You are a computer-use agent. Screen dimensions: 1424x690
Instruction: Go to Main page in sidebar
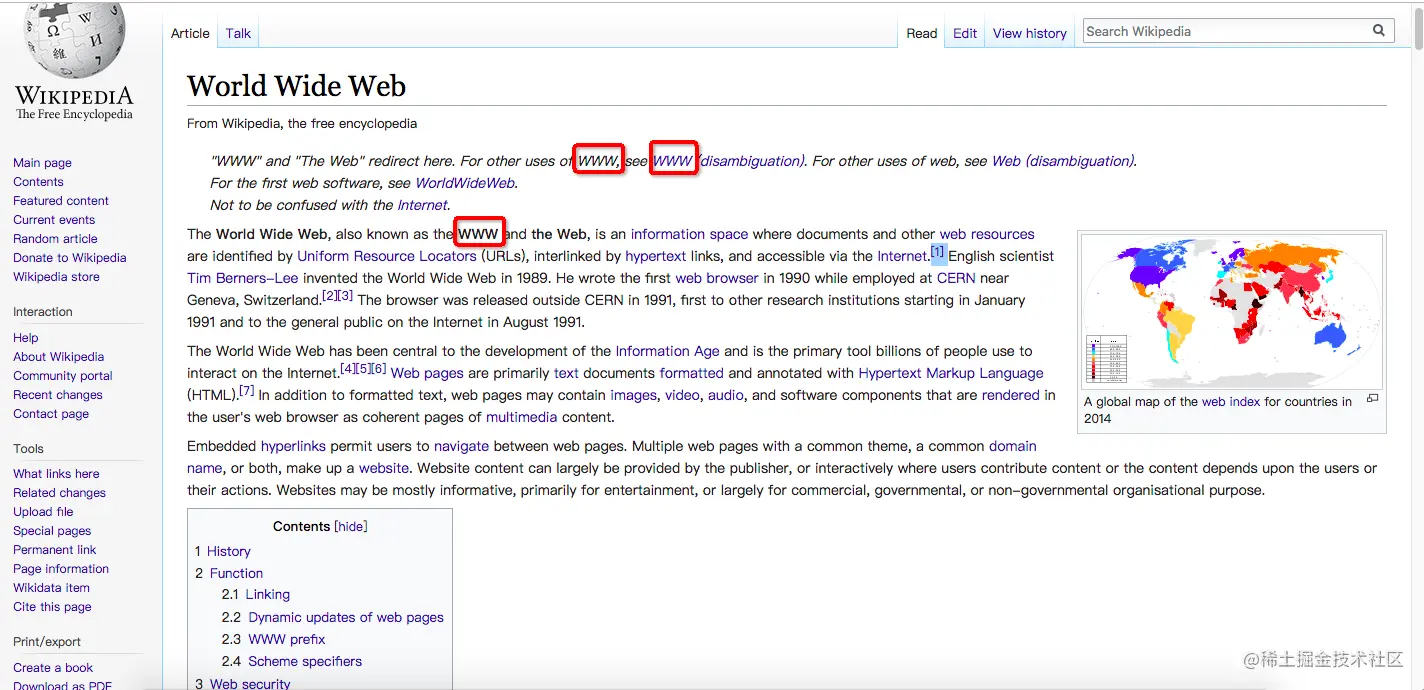click(42, 163)
